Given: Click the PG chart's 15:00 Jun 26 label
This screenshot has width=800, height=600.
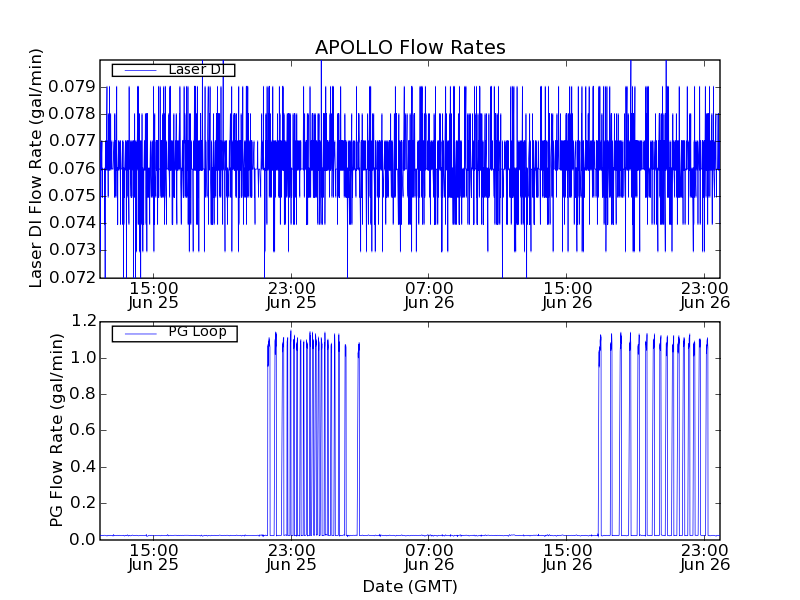Looking at the screenshot, I should click(567, 558).
